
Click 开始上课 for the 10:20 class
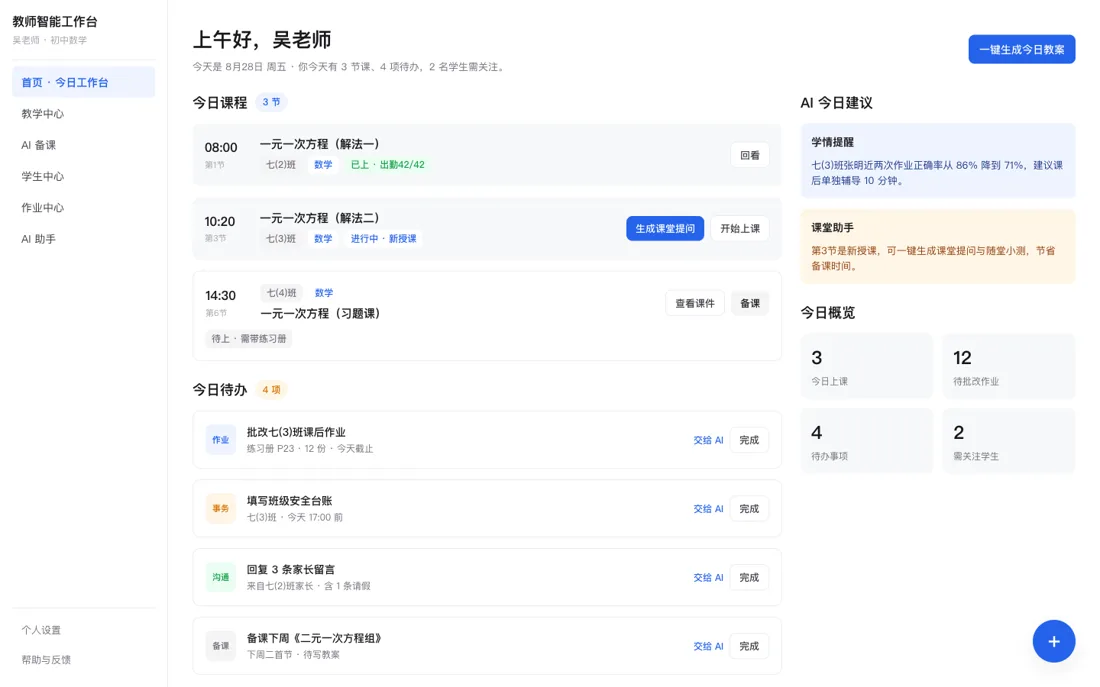pos(739,229)
